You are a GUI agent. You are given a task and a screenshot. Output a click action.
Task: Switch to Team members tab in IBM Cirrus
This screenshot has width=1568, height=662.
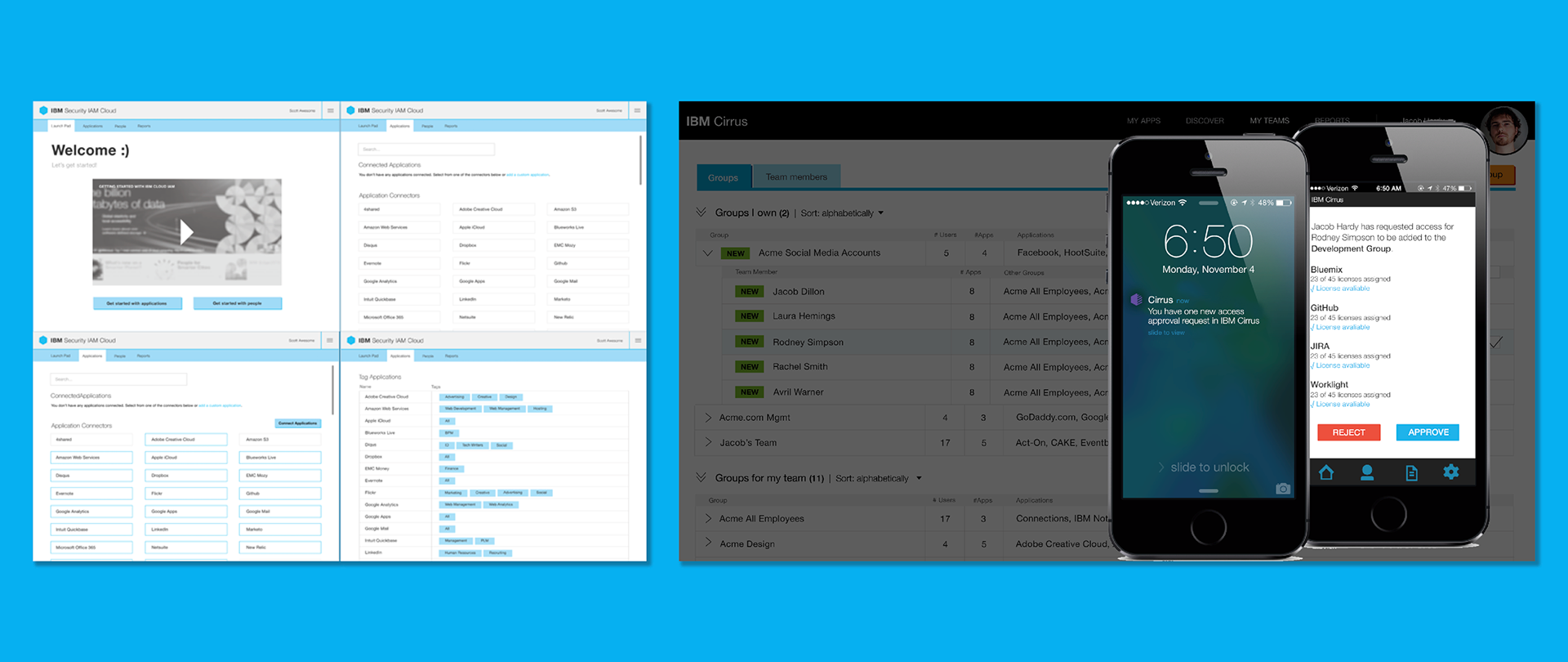pos(796,177)
